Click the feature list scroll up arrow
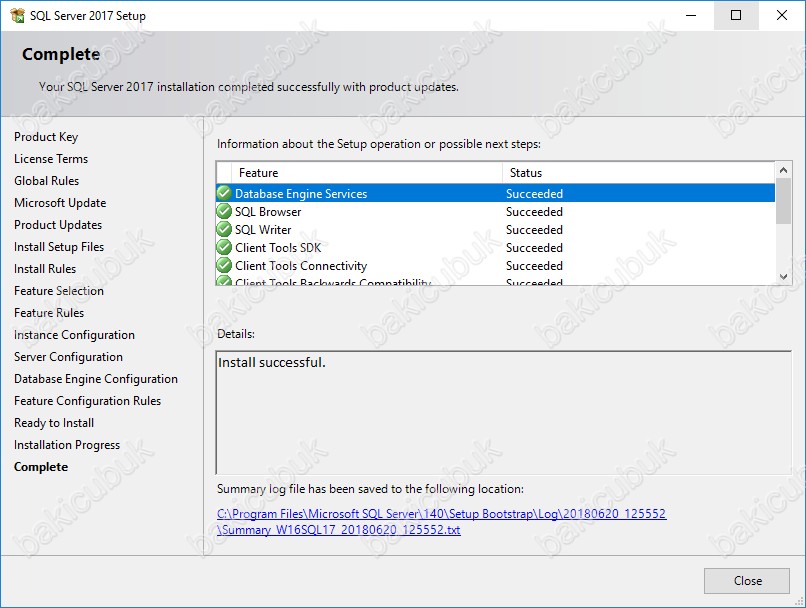This screenshot has width=806, height=608. (x=783, y=170)
